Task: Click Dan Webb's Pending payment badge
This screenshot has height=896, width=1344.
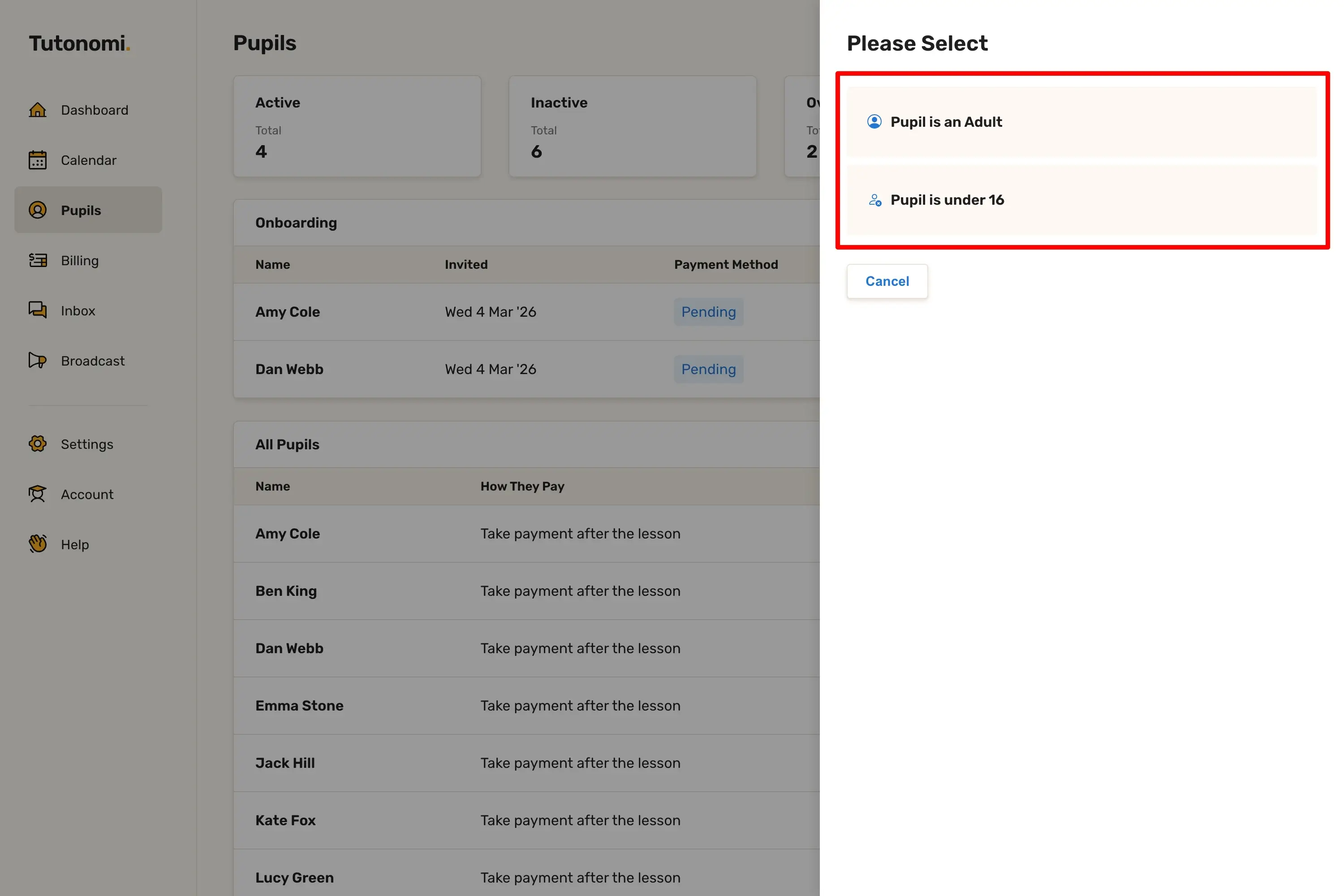Action: click(708, 369)
